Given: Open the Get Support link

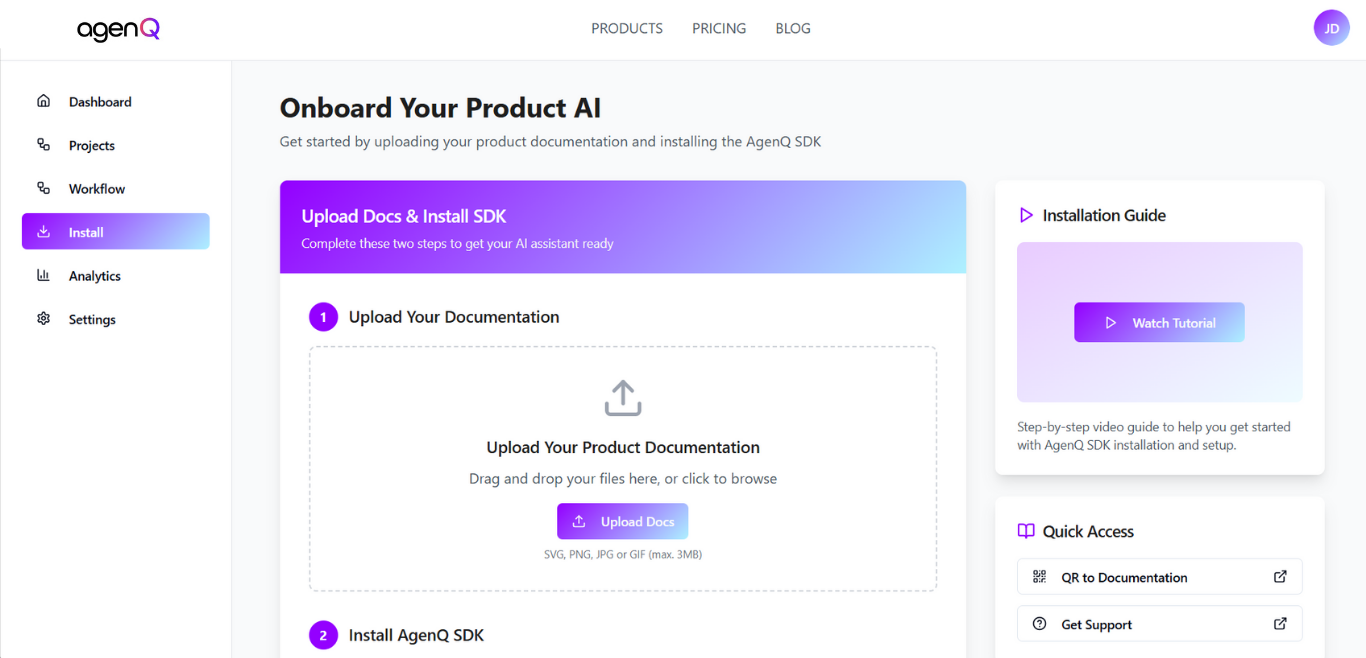Looking at the screenshot, I should click(x=1096, y=623).
